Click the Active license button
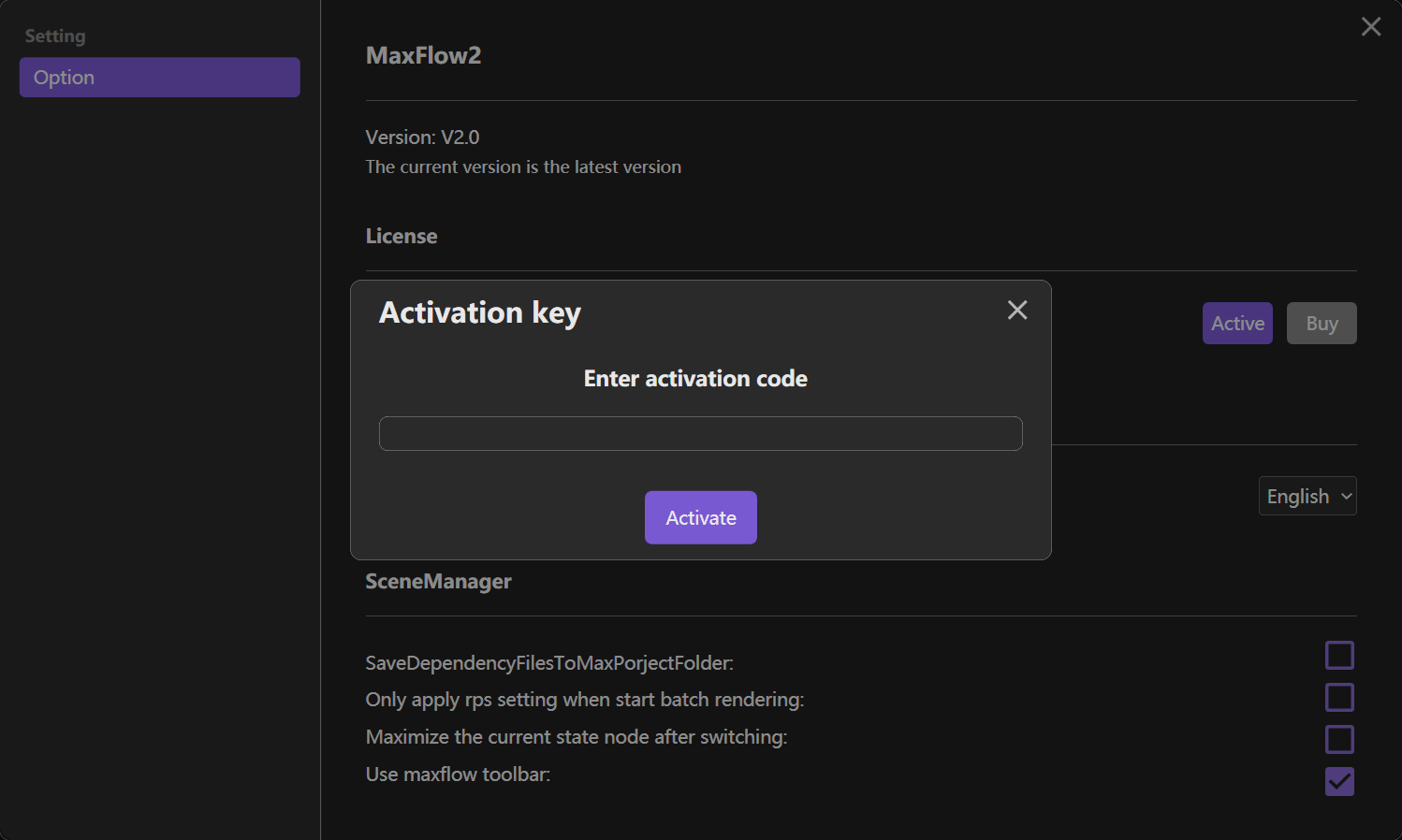Image resolution: width=1402 pixels, height=840 pixels. [1237, 323]
